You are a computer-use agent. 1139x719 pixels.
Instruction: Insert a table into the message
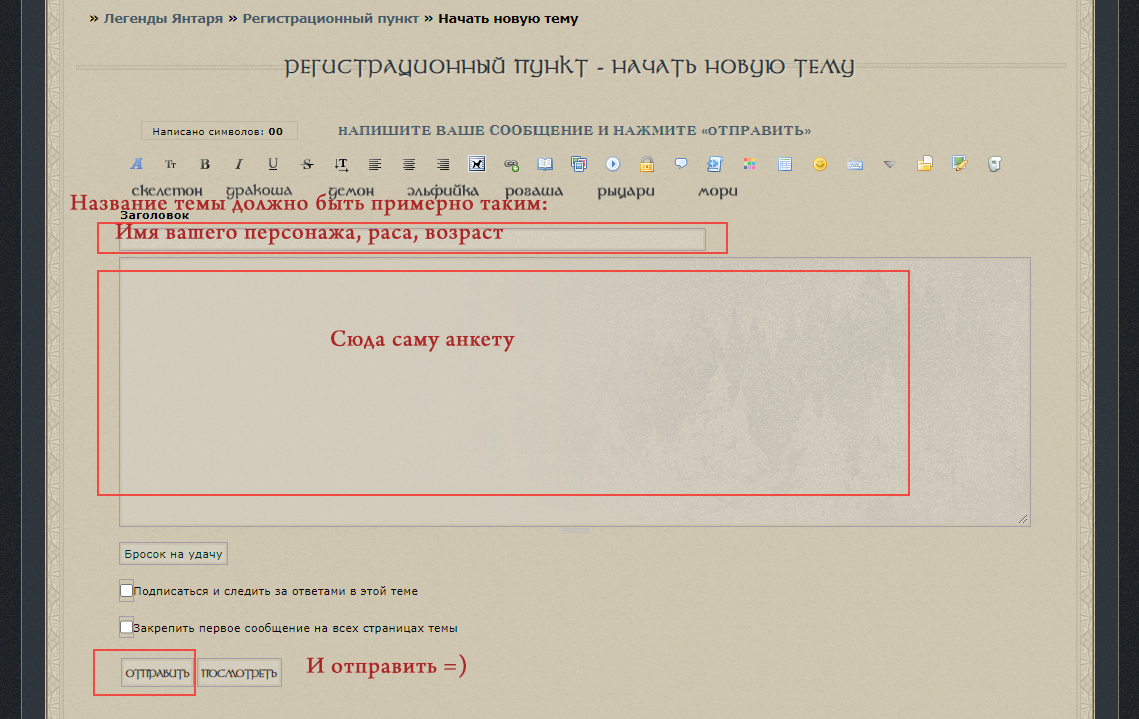pos(783,164)
